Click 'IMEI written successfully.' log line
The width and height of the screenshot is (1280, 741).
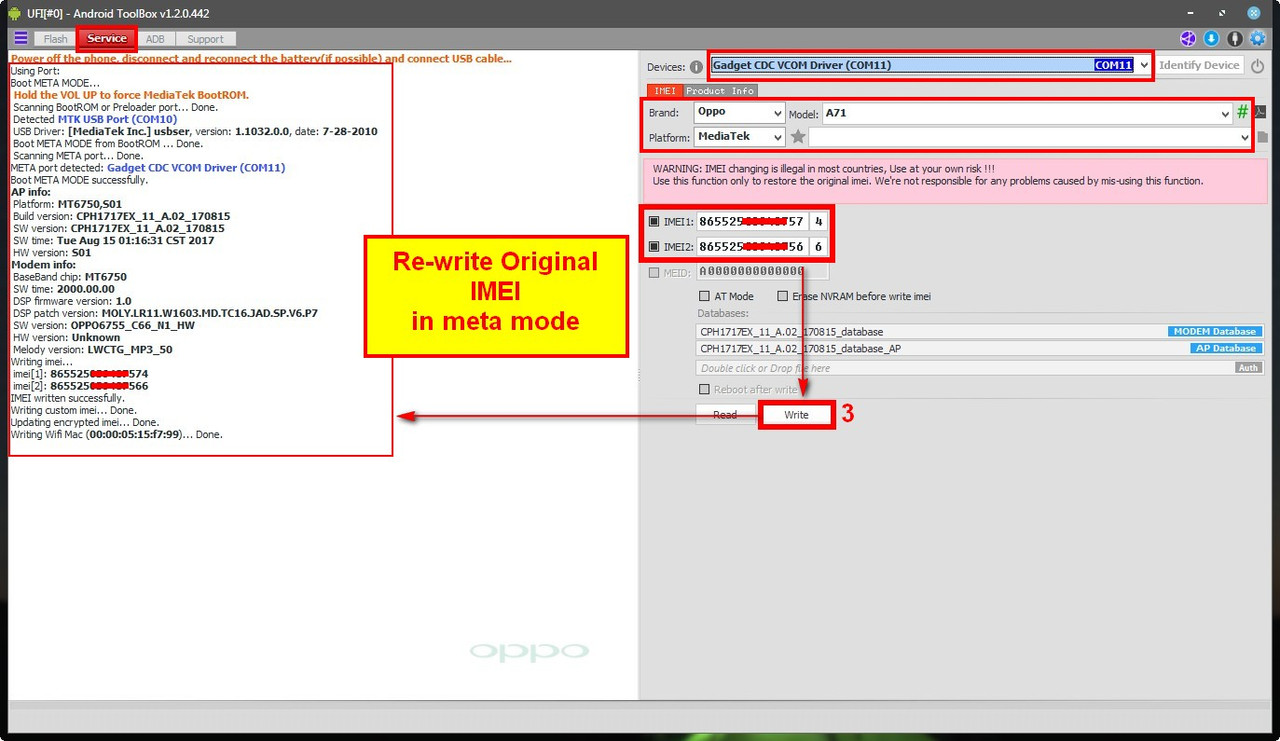[x=67, y=398]
